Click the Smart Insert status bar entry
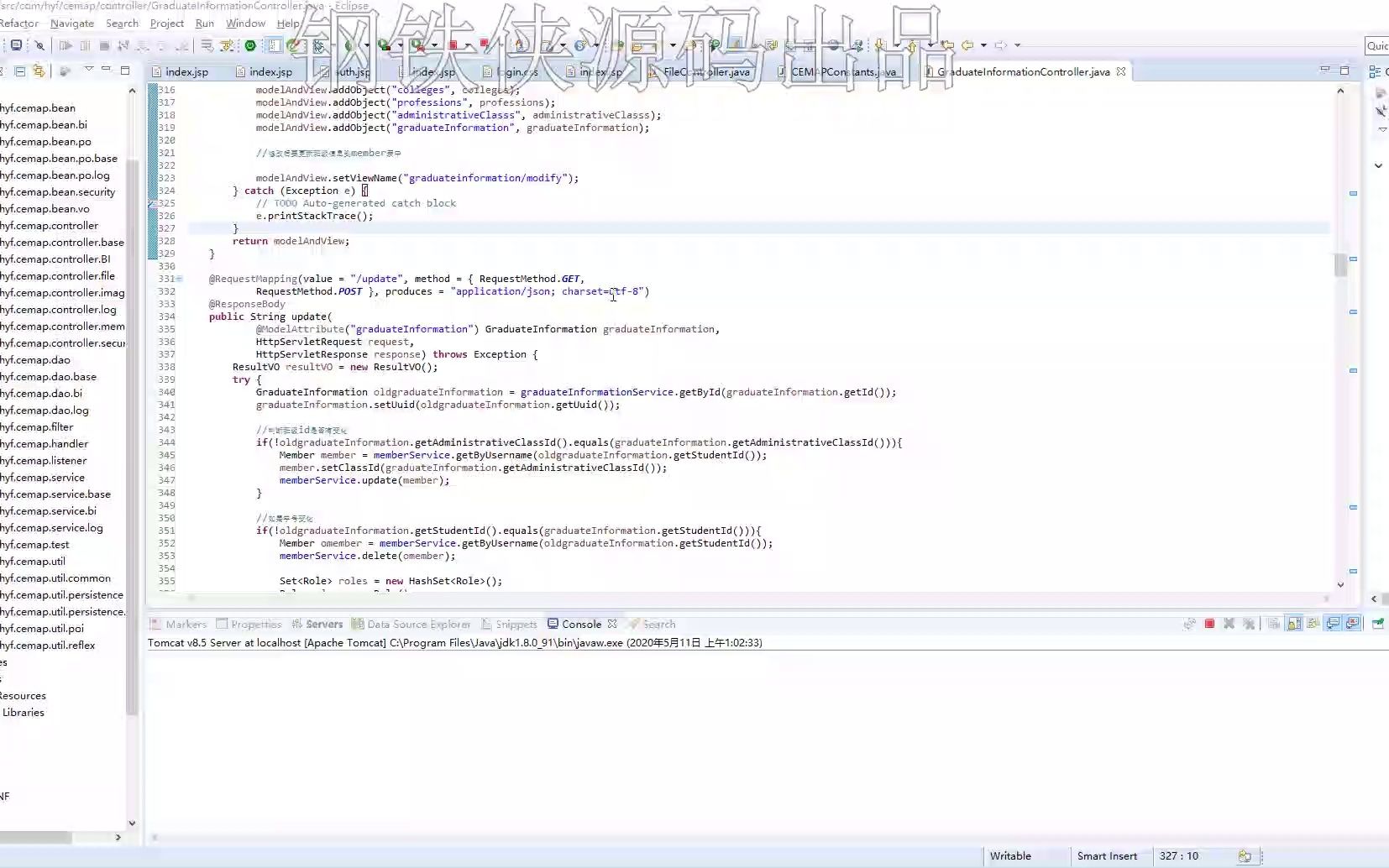This screenshot has height=868, width=1389. (x=1107, y=856)
